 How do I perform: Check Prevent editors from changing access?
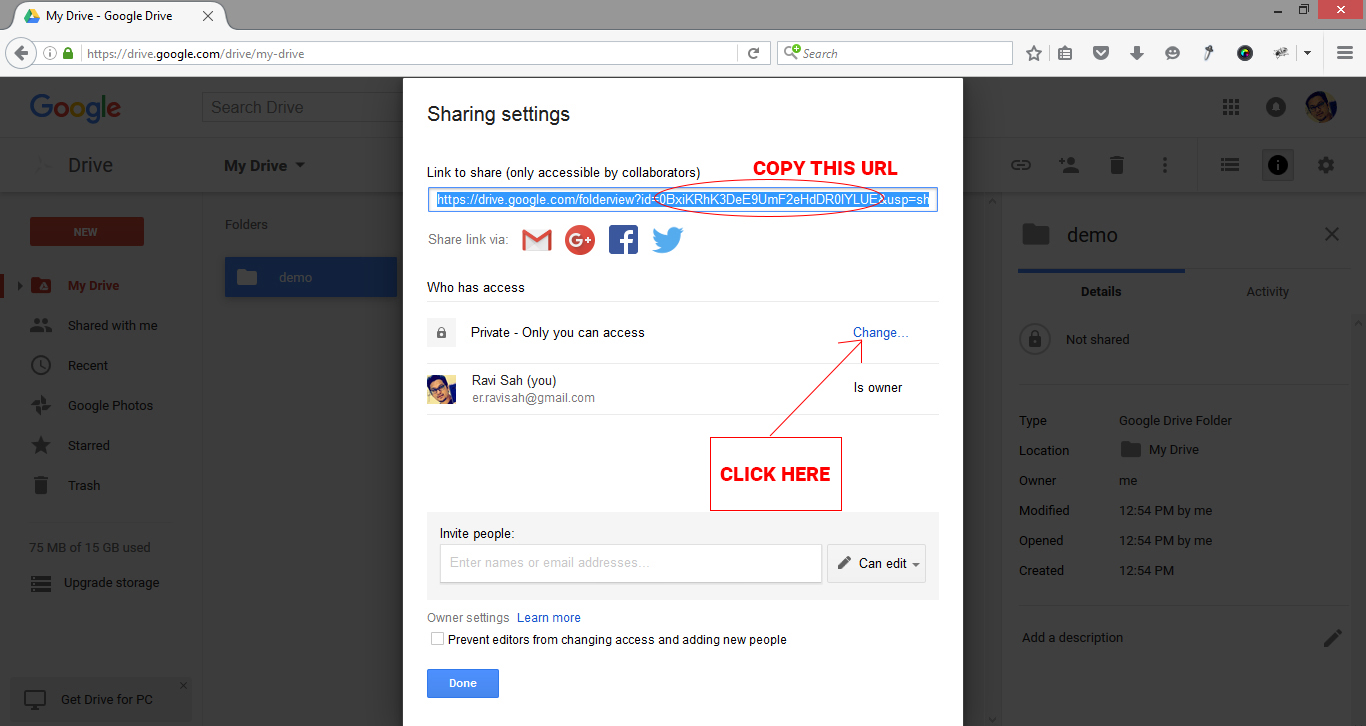click(x=437, y=638)
